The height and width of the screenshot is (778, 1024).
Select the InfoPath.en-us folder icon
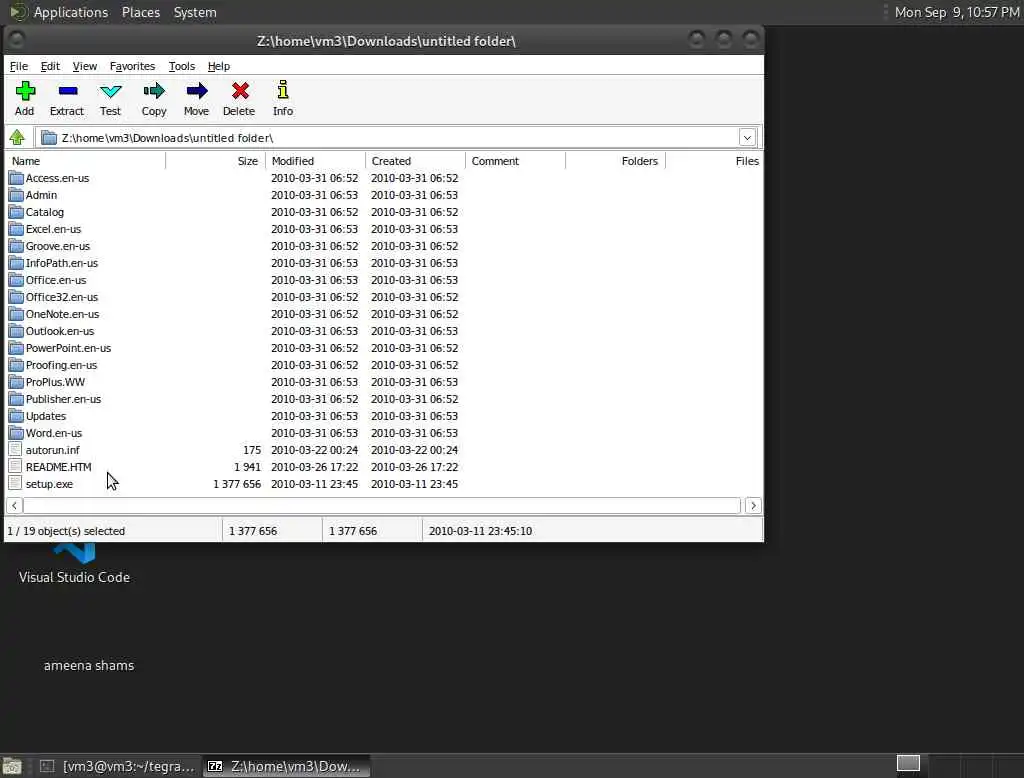pyautogui.click(x=16, y=263)
